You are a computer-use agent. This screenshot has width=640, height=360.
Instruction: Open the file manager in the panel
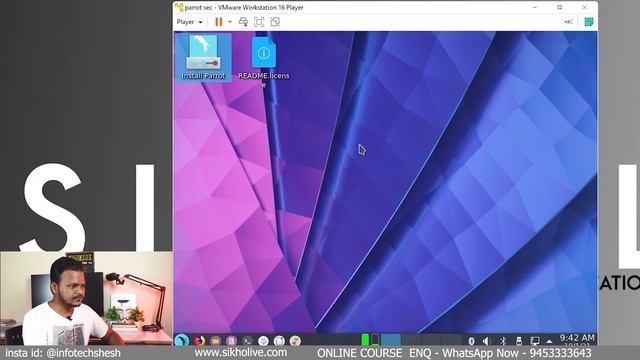[216, 340]
